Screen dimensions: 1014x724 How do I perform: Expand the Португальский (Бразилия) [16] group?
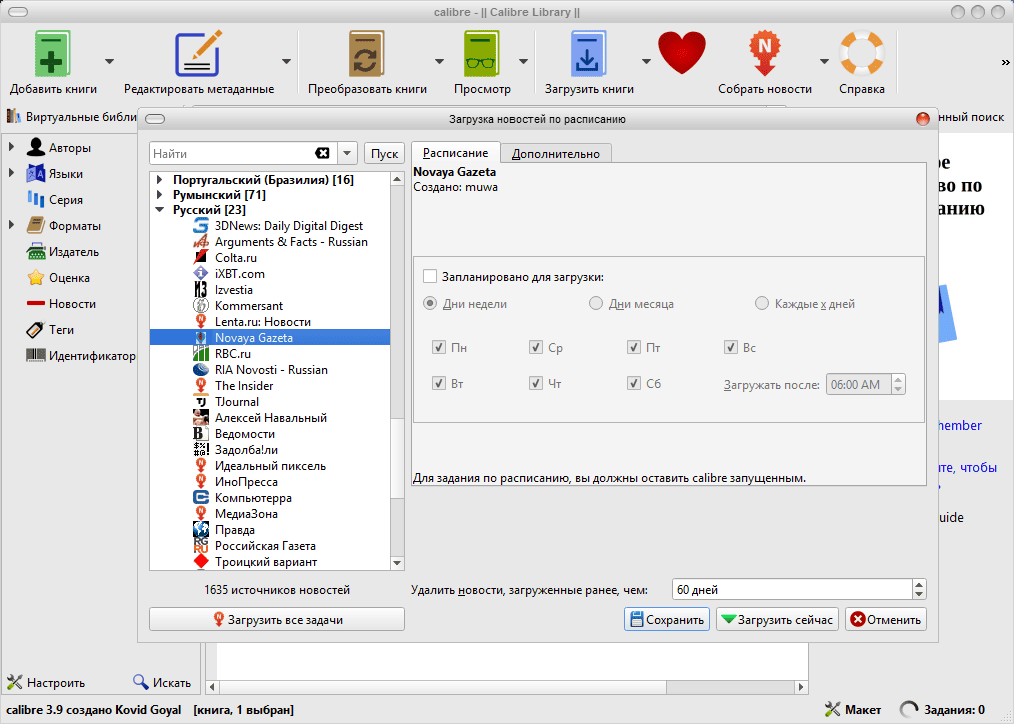[x=160, y=180]
